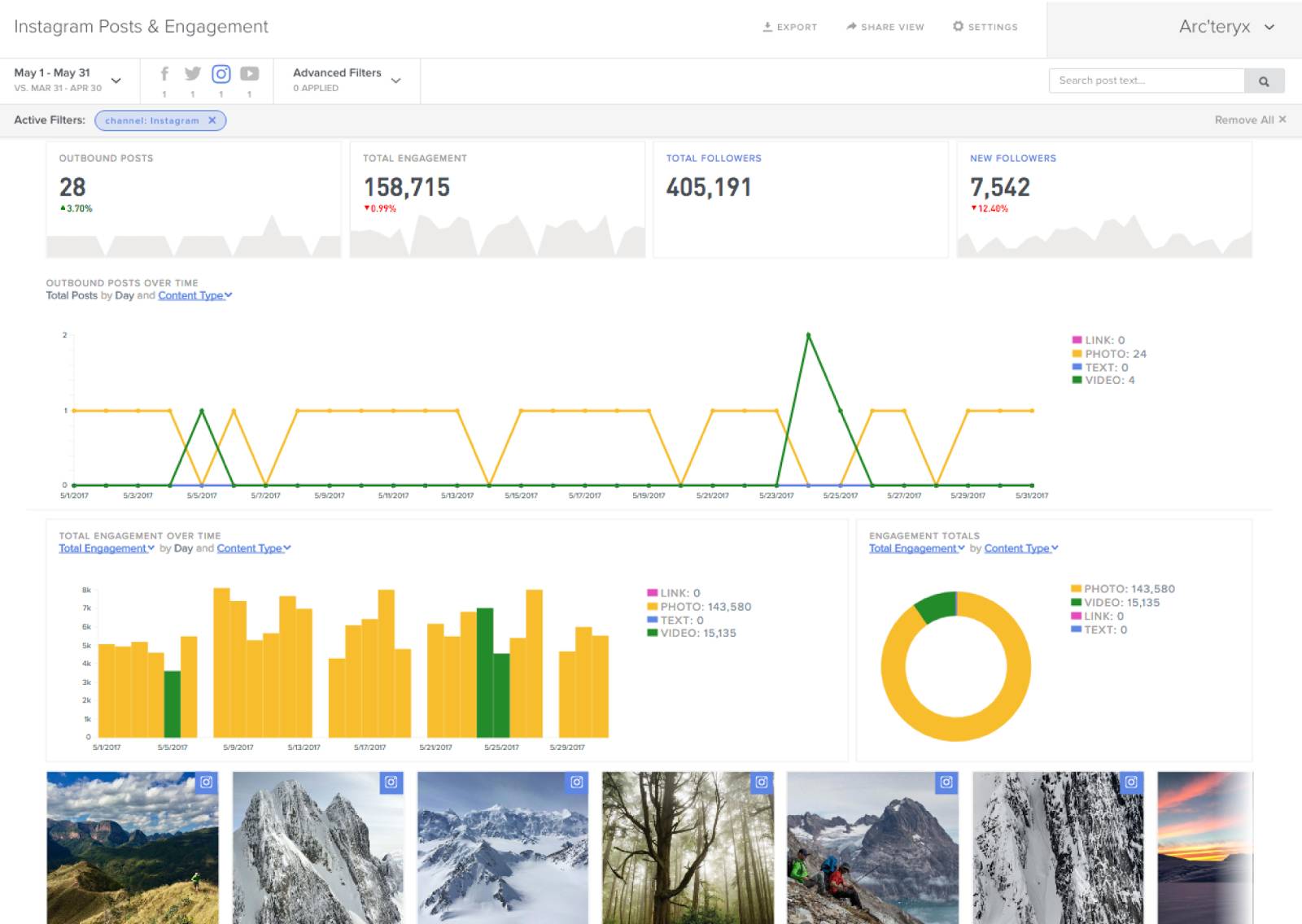
Task: Toggle the YouTube channel filter icon
Action: click(x=250, y=74)
